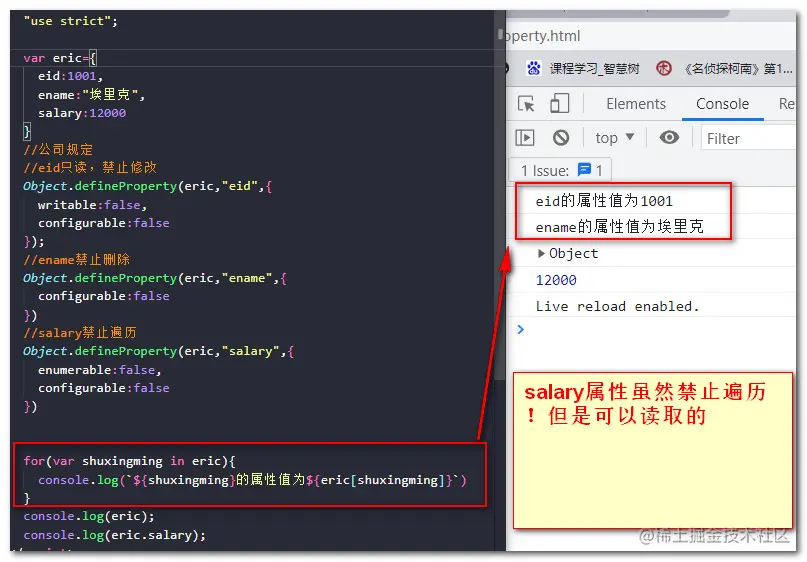Screen dimensions: 807x562
Task: Click the "eid的属性值为1001" log line
Action: pos(604,201)
